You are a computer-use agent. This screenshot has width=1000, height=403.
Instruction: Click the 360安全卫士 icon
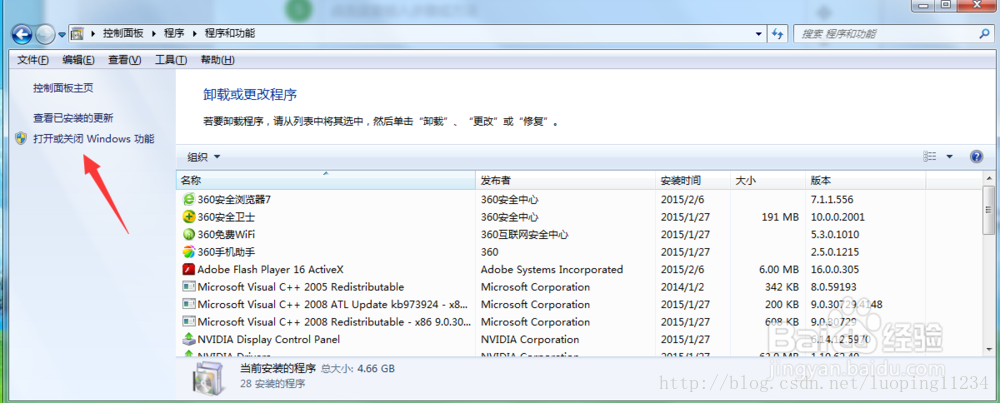click(189, 217)
